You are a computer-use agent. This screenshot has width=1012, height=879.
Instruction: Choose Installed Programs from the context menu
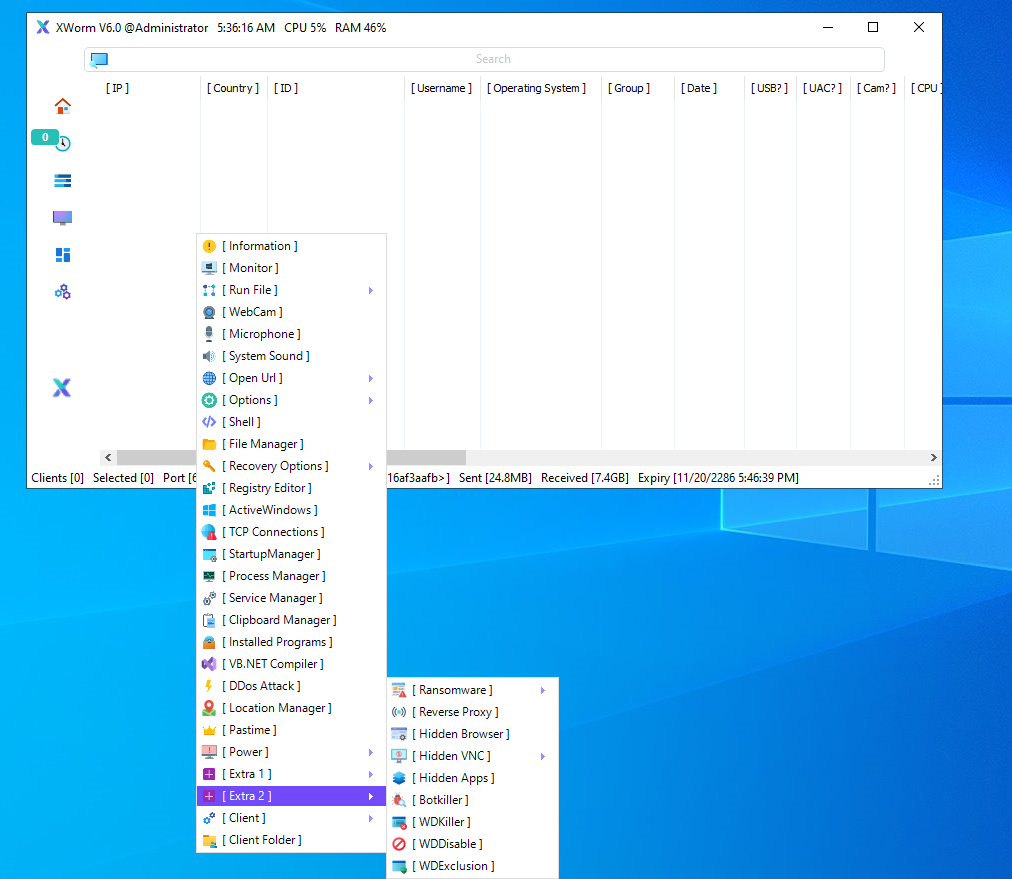coord(277,642)
